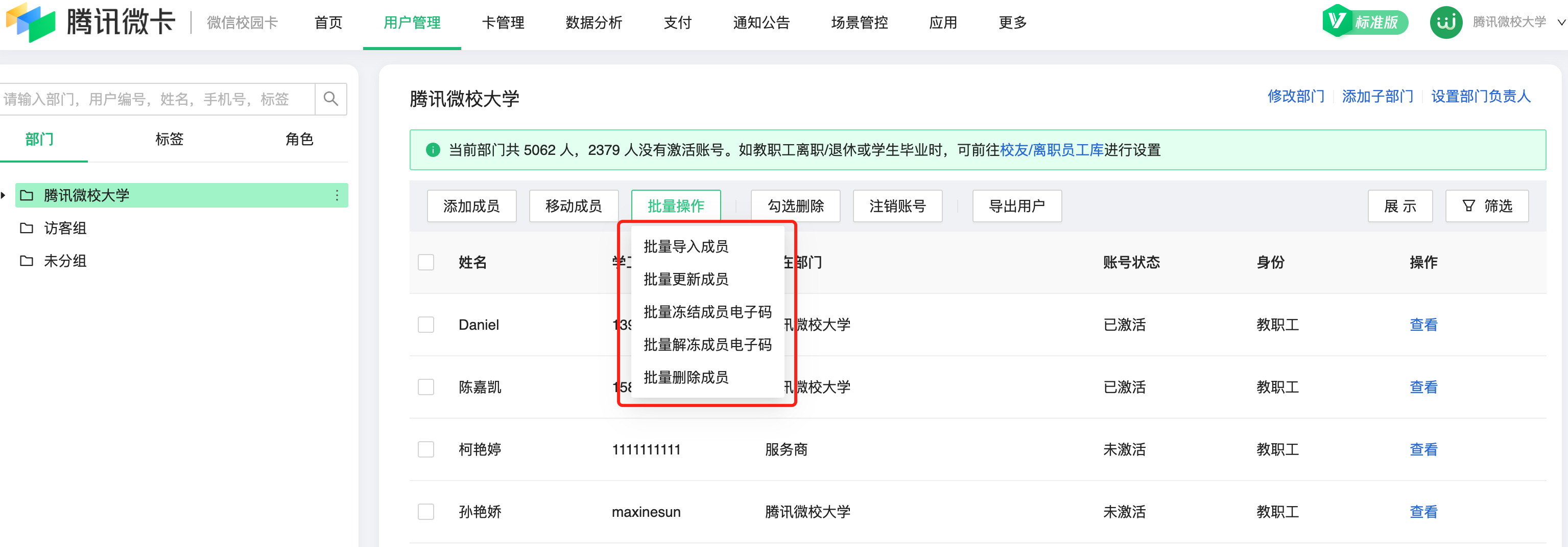Check the box for Daniel
Screen dimensions: 1568x547
pos(426,325)
